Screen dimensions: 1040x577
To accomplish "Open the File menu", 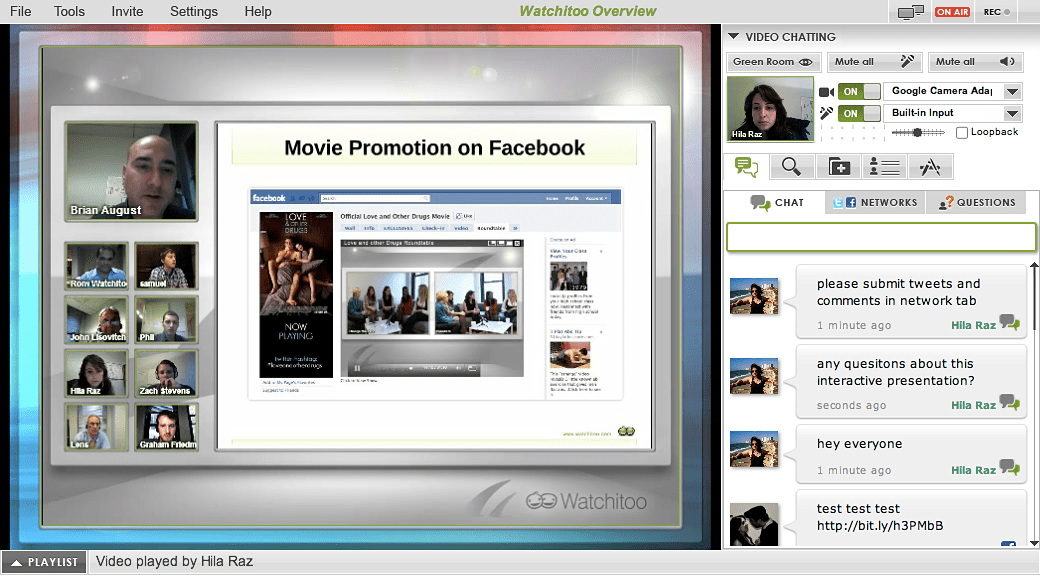I will (21, 11).
